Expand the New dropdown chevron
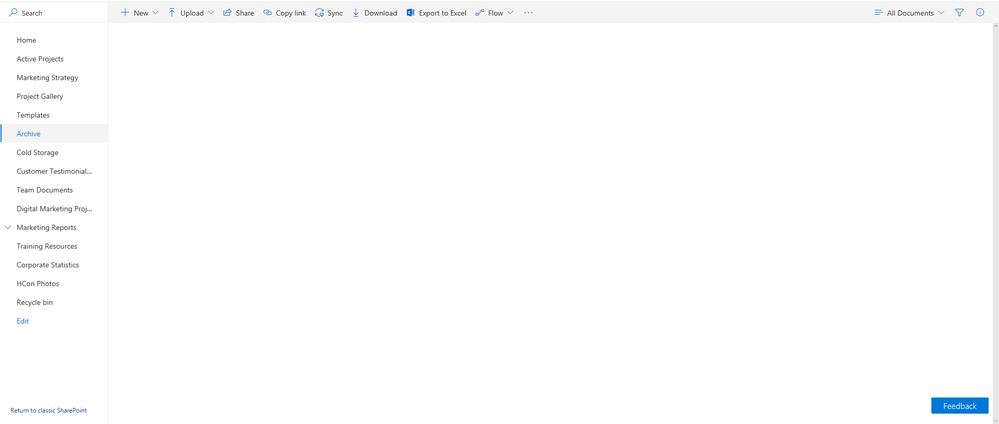 (155, 13)
